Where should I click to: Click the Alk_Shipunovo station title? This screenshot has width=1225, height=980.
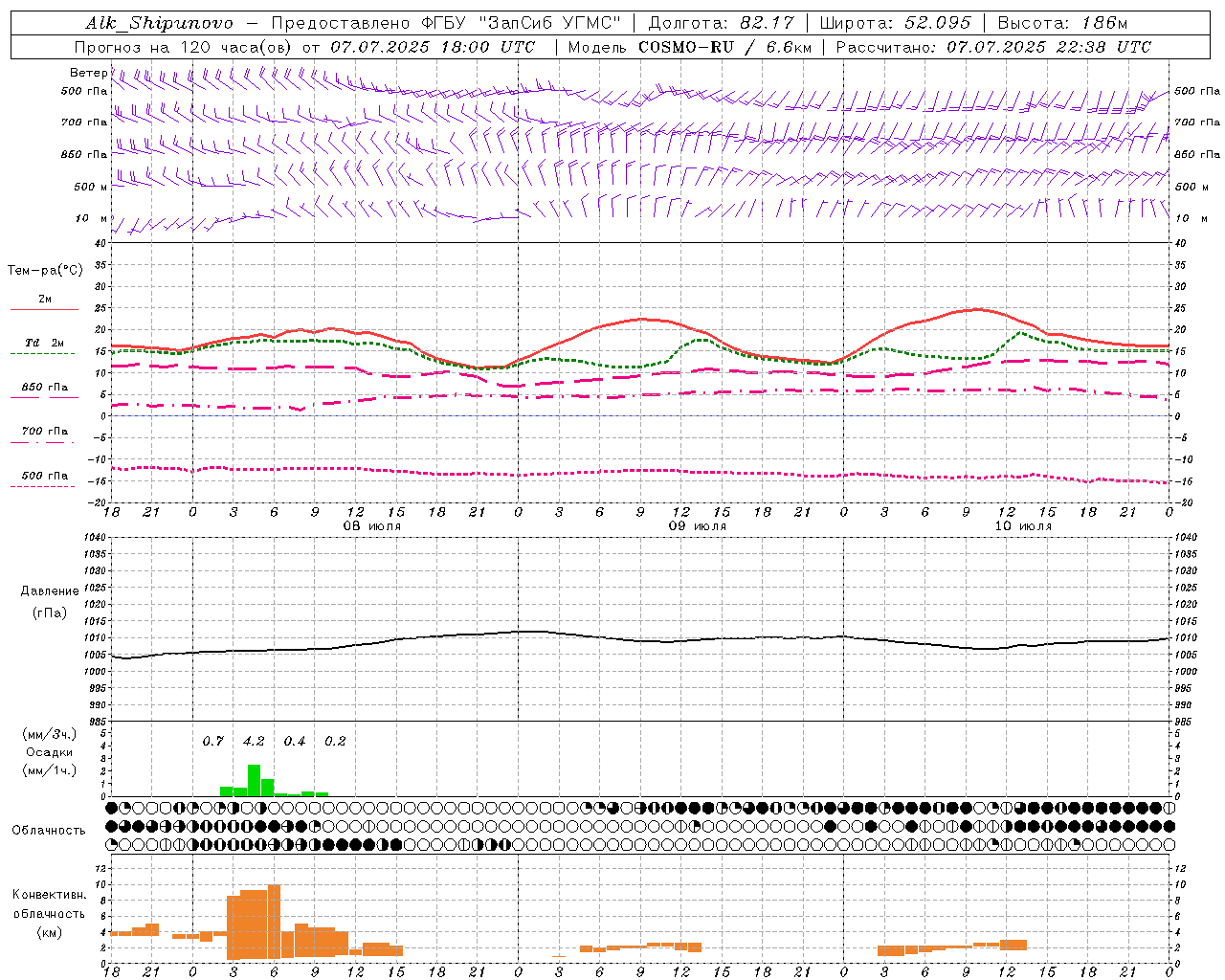pyautogui.click(x=159, y=23)
